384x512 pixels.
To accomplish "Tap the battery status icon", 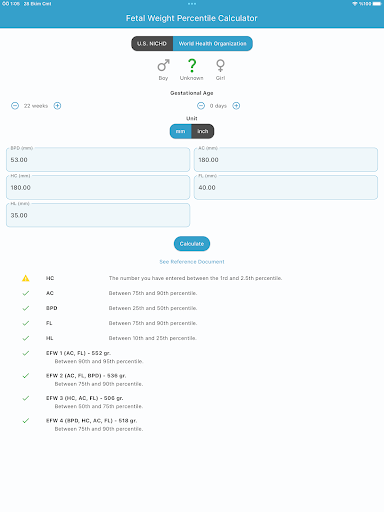I will 377,4.
